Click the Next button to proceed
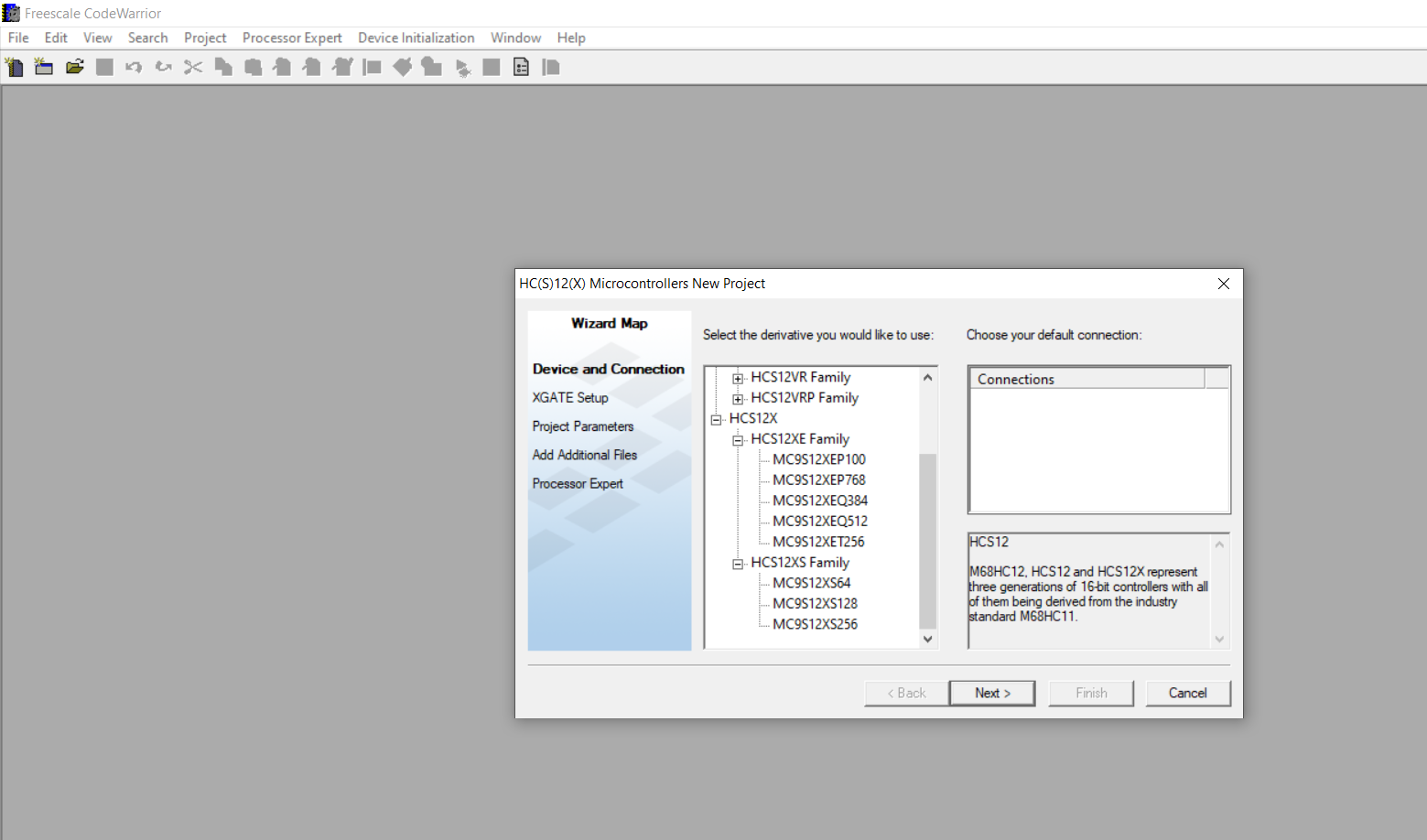The image size is (1427, 840). [992, 693]
